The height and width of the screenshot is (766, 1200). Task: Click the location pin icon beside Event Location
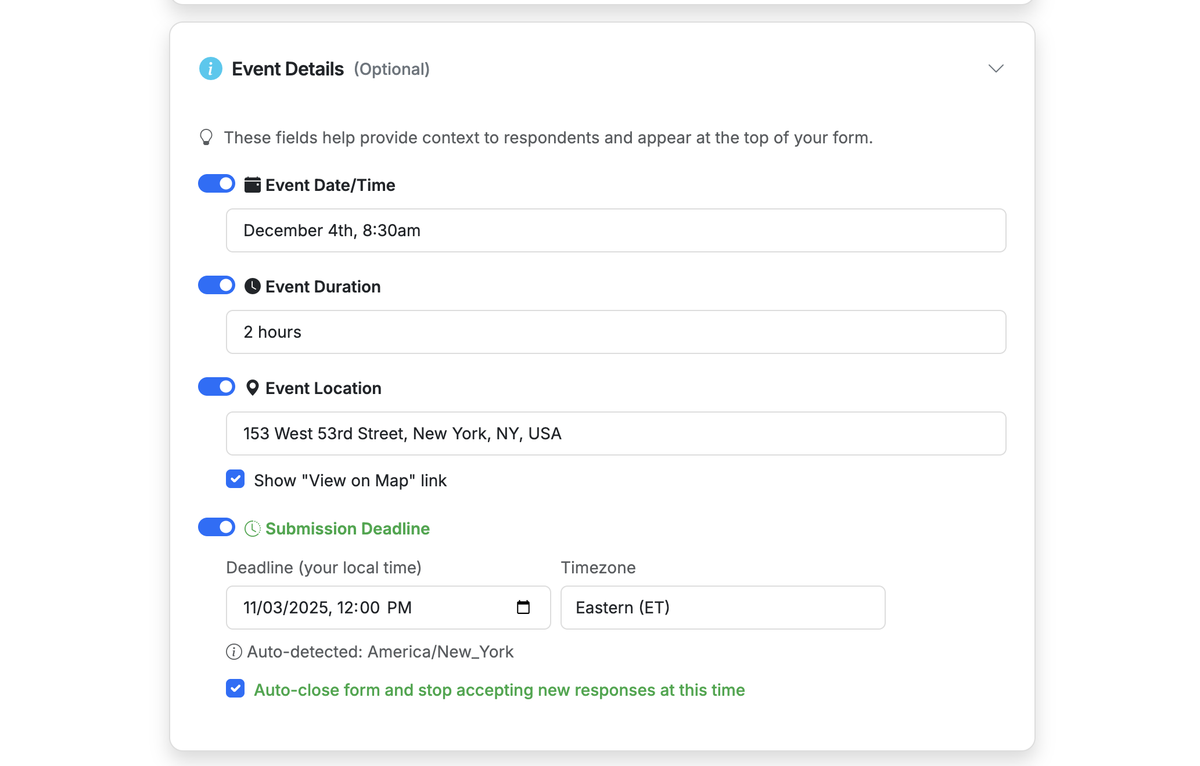click(252, 388)
